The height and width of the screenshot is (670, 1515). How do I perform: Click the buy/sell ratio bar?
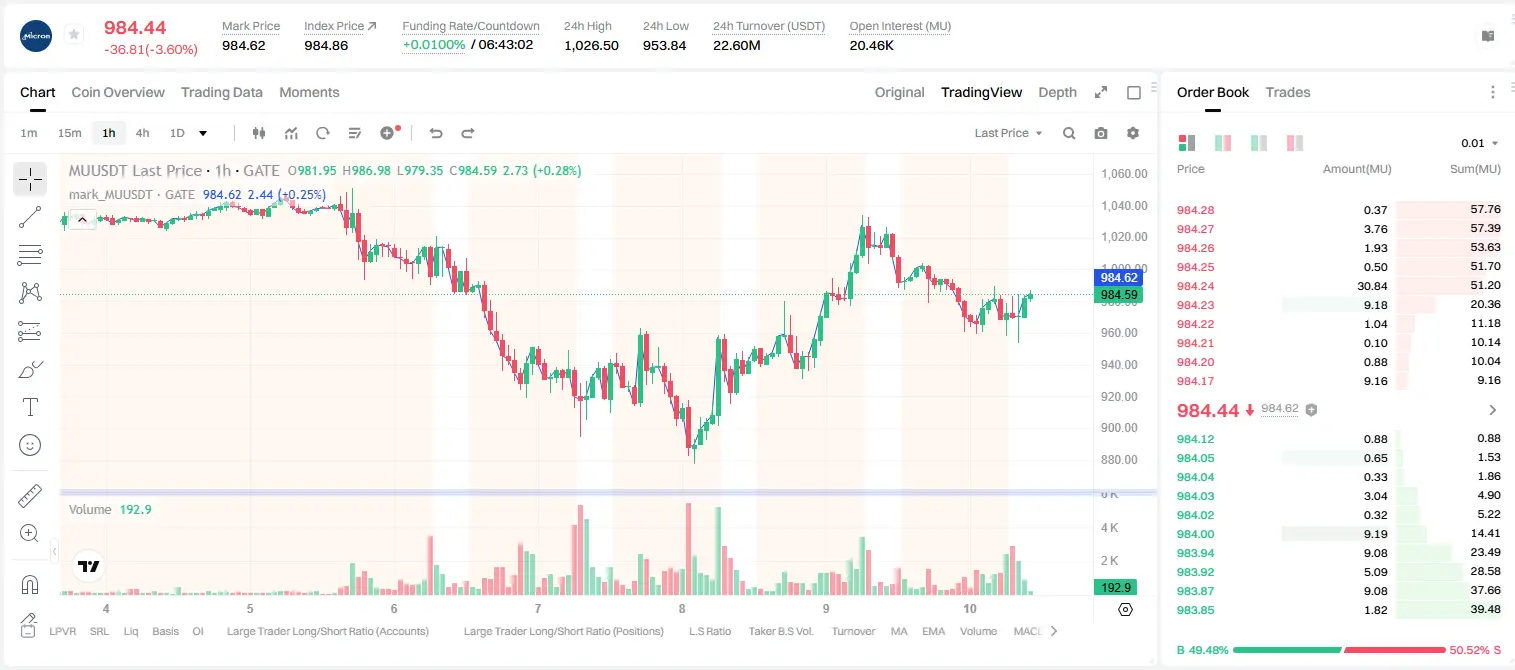coord(1340,650)
